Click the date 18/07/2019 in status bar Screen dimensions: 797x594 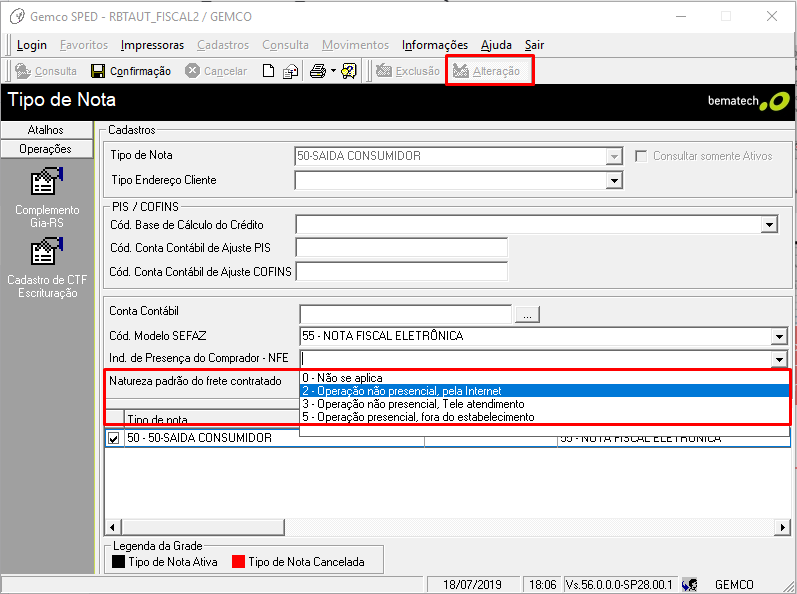click(472, 585)
